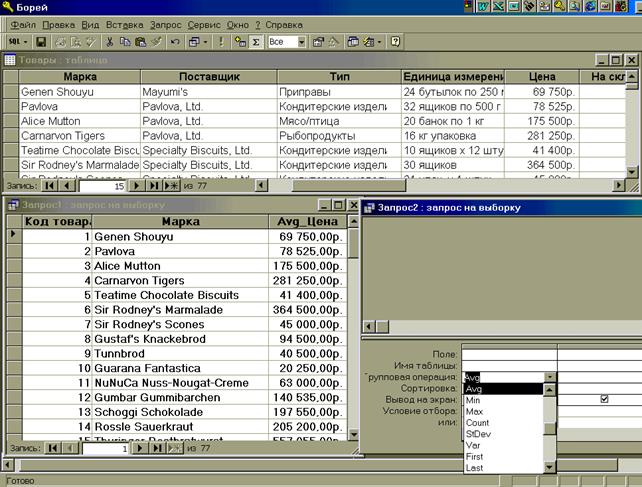
Task: Click the Save diskette icon in toolbar
Action: coord(41,42)
